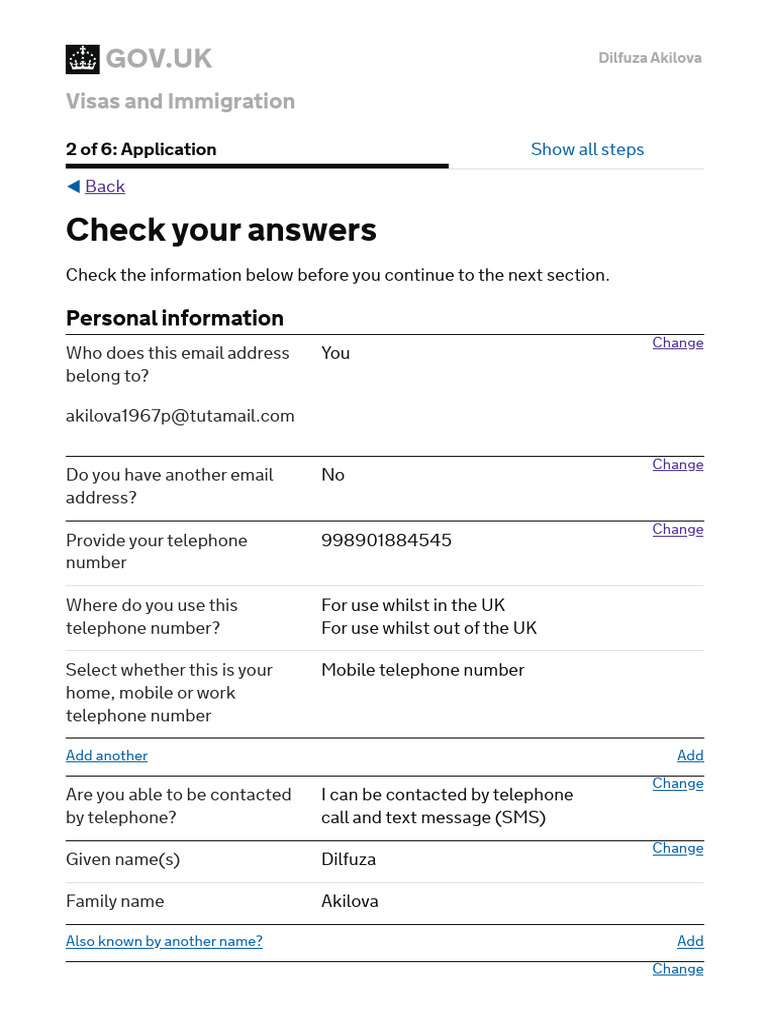Expand Show all steps

[x=587, y=149]
